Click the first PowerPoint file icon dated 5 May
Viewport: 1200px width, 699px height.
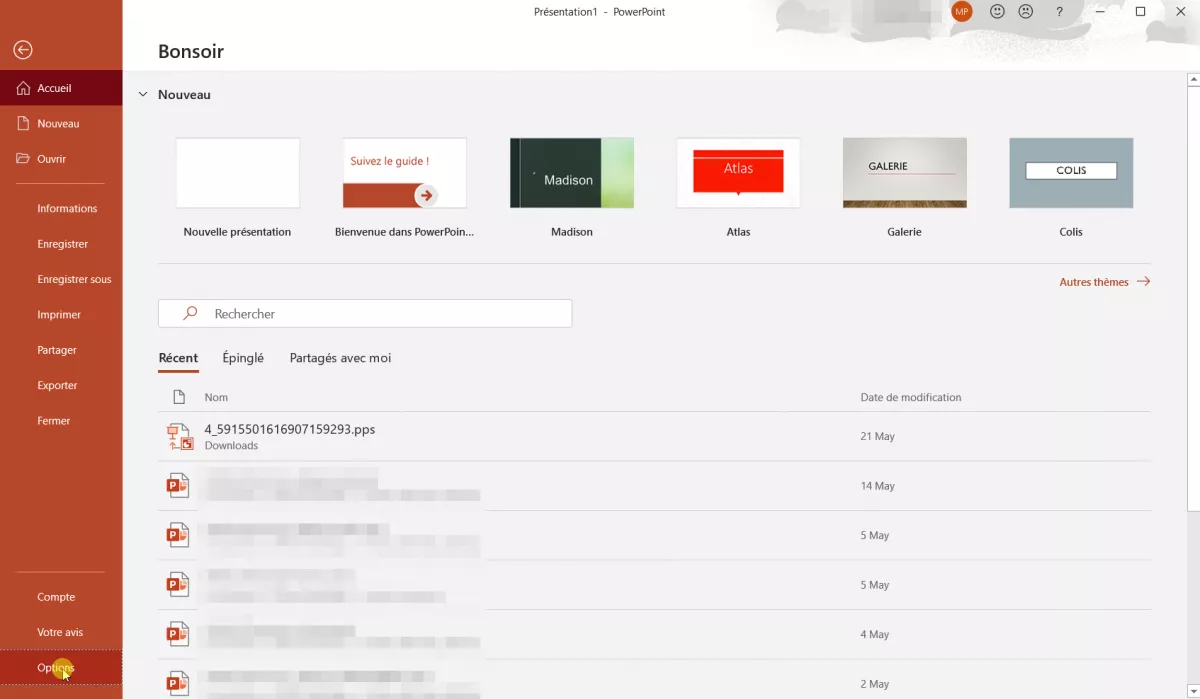pyautogui.click(x=178, y=535)
